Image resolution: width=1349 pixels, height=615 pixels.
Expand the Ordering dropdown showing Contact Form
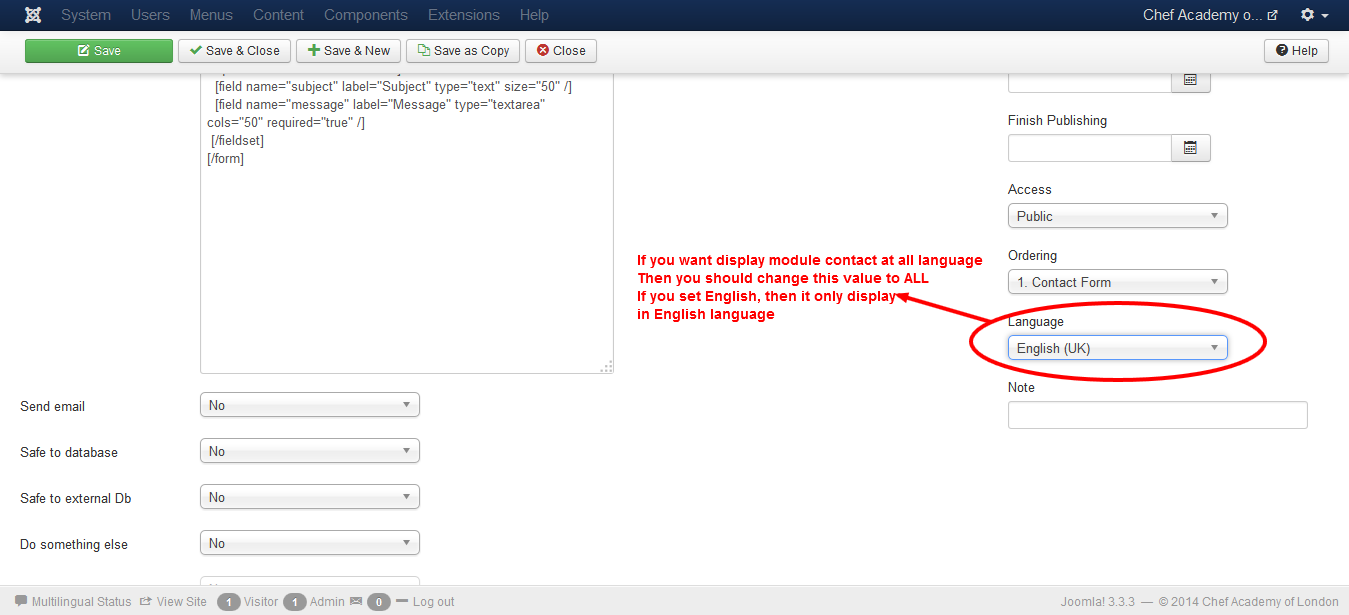[1116, 281]
